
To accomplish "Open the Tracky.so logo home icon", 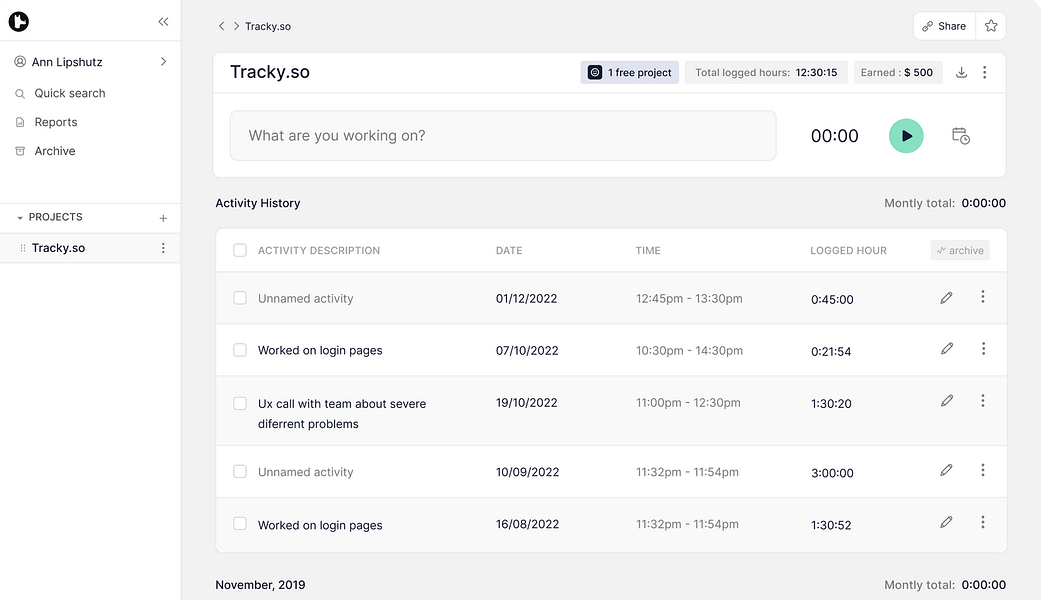I will (x=19, y=22).
